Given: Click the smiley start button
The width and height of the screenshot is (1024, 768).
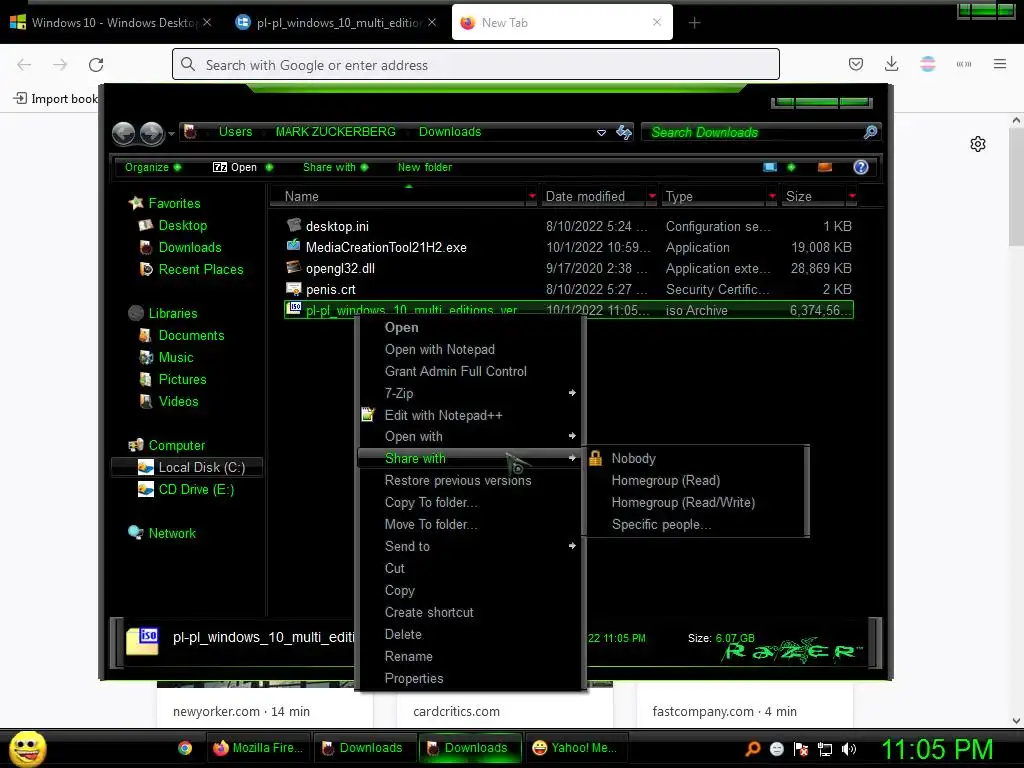Looking at the screenshot, I should pos(27,748).
